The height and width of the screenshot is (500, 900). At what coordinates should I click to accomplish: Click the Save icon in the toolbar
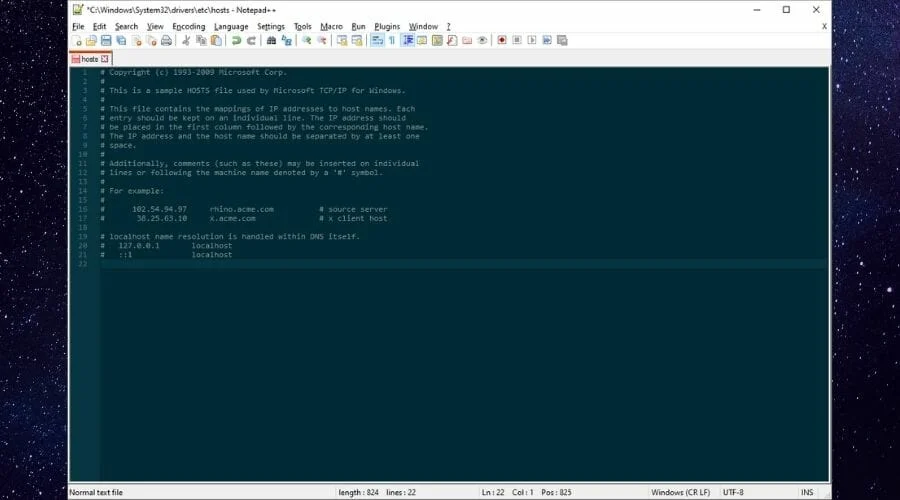106,41
